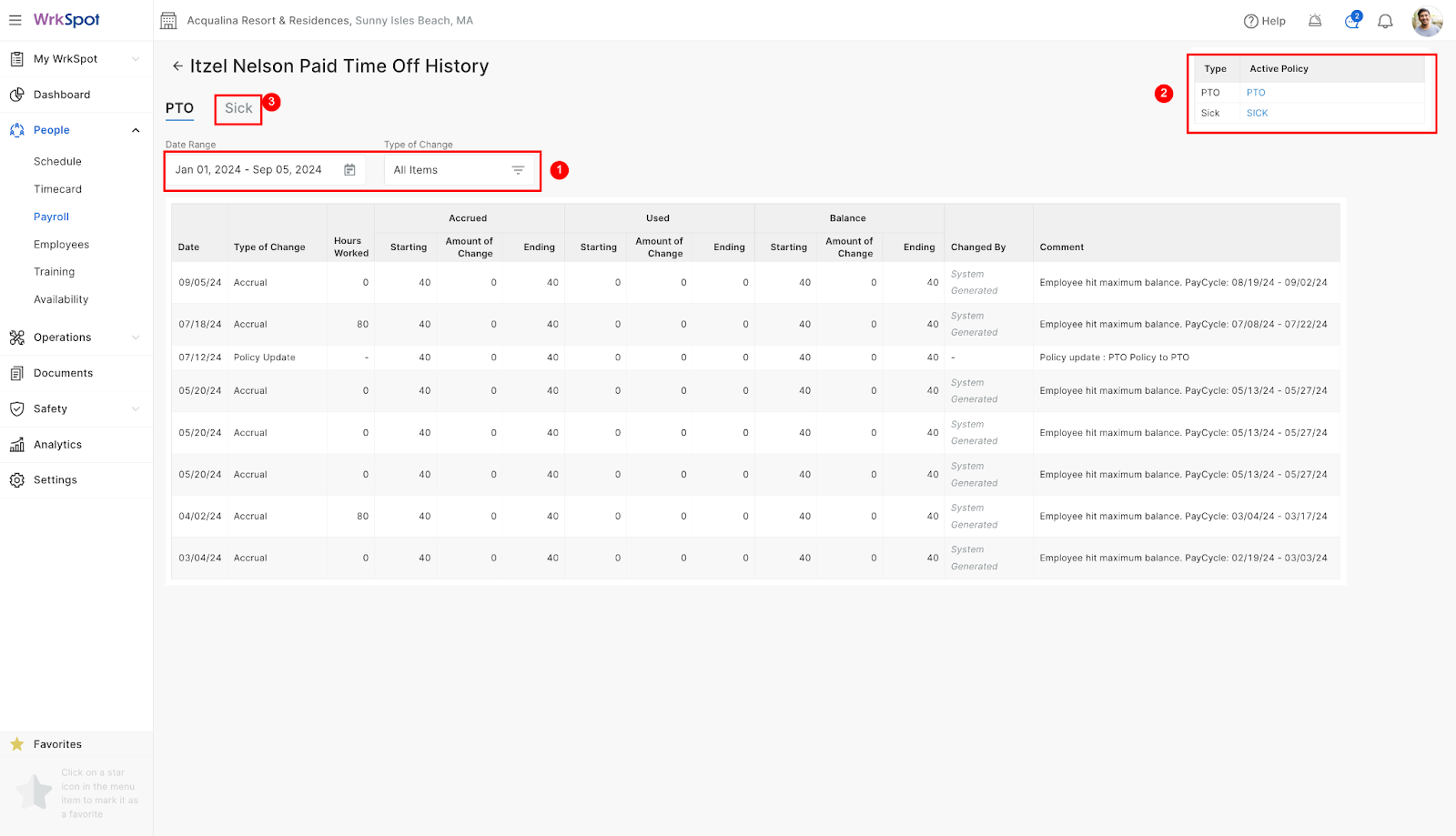Select the PTO tab

click(x=179, y=108)
